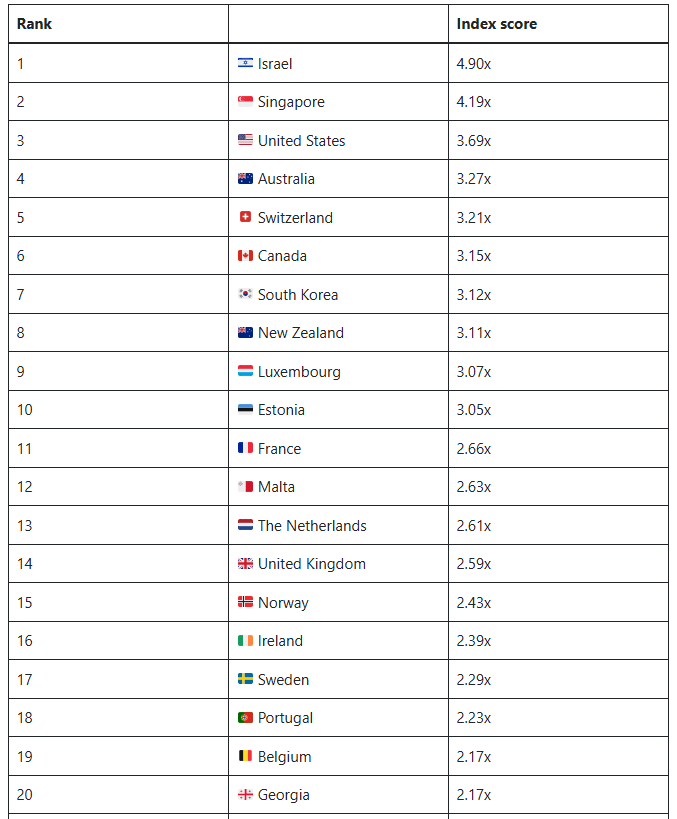Click the United States flag icon
Viewport: 677px width, 819px height.
[245, 140]
